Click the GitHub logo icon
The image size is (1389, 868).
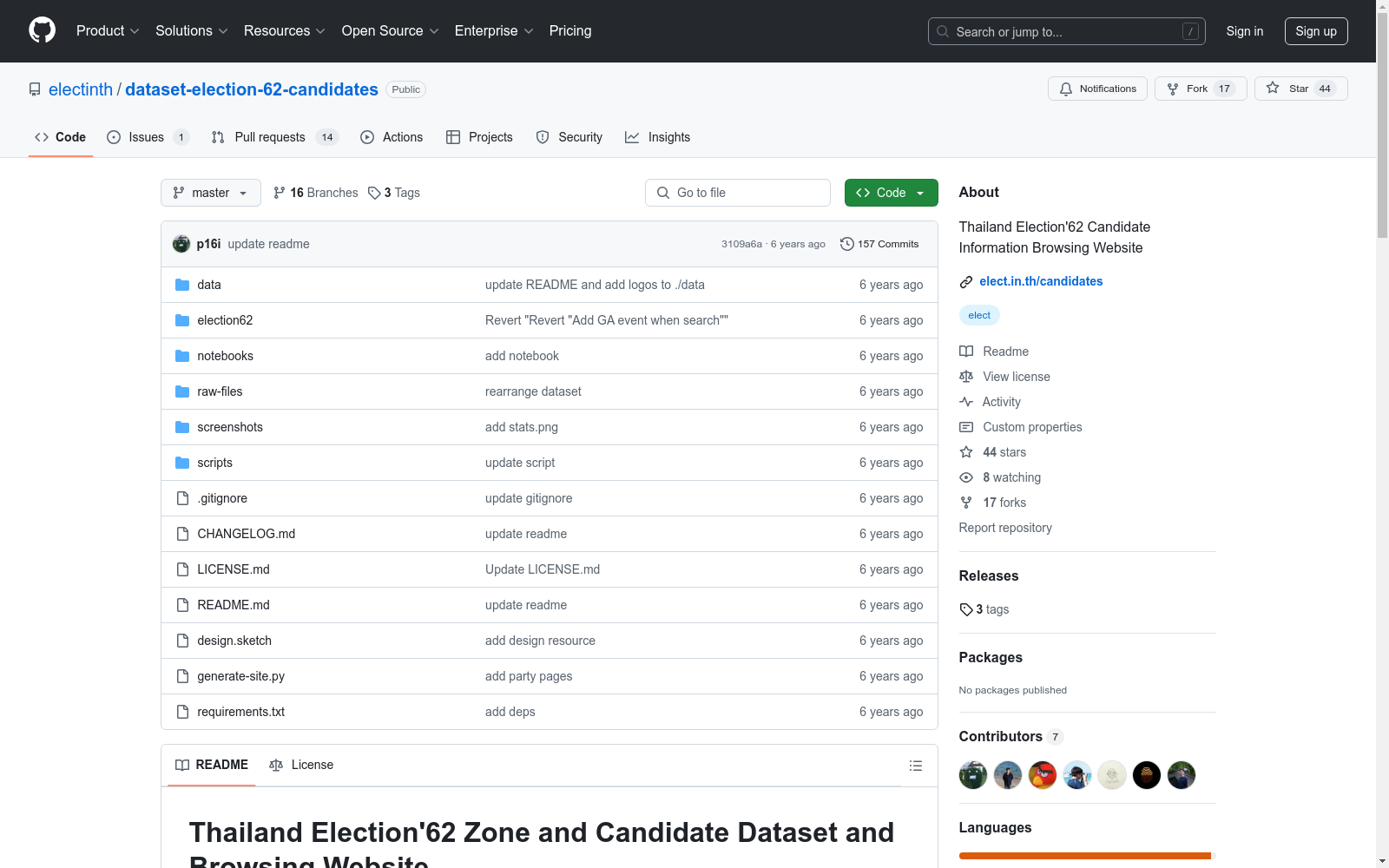[42, 30]
